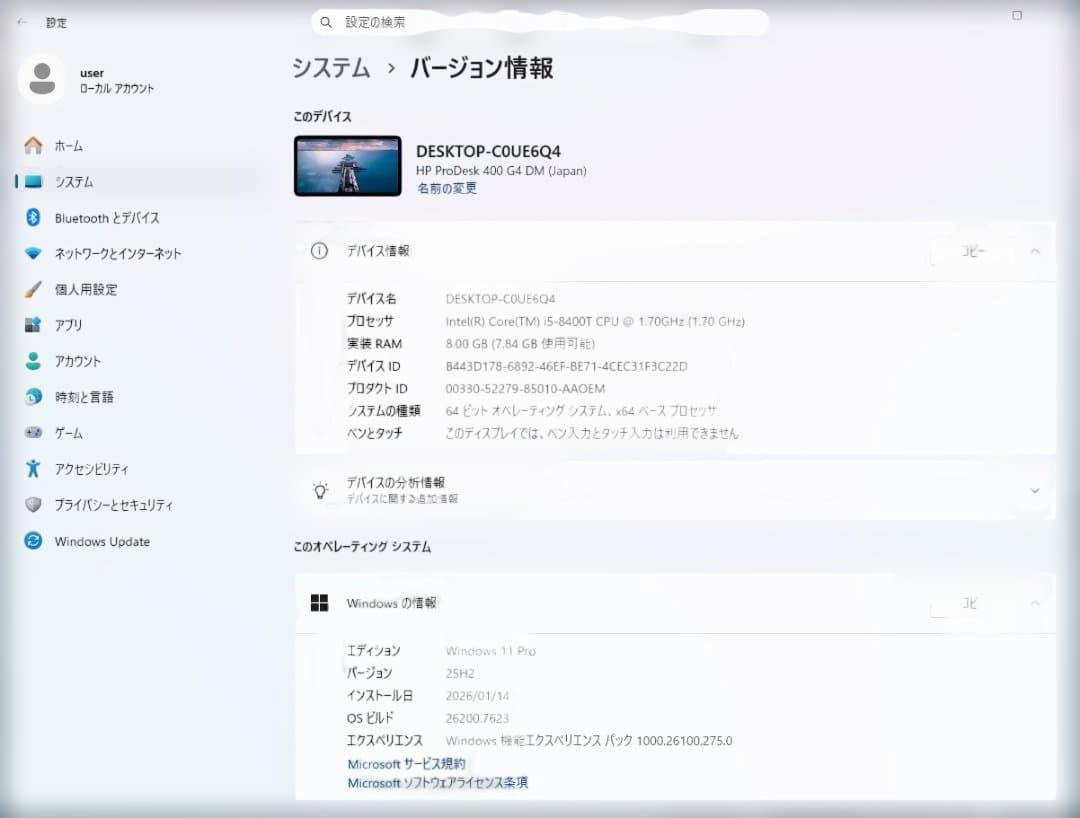1080x818 pixels.
Task: Select the Bluetooth とデバイス sidebar icon
Action: point(32,217)
